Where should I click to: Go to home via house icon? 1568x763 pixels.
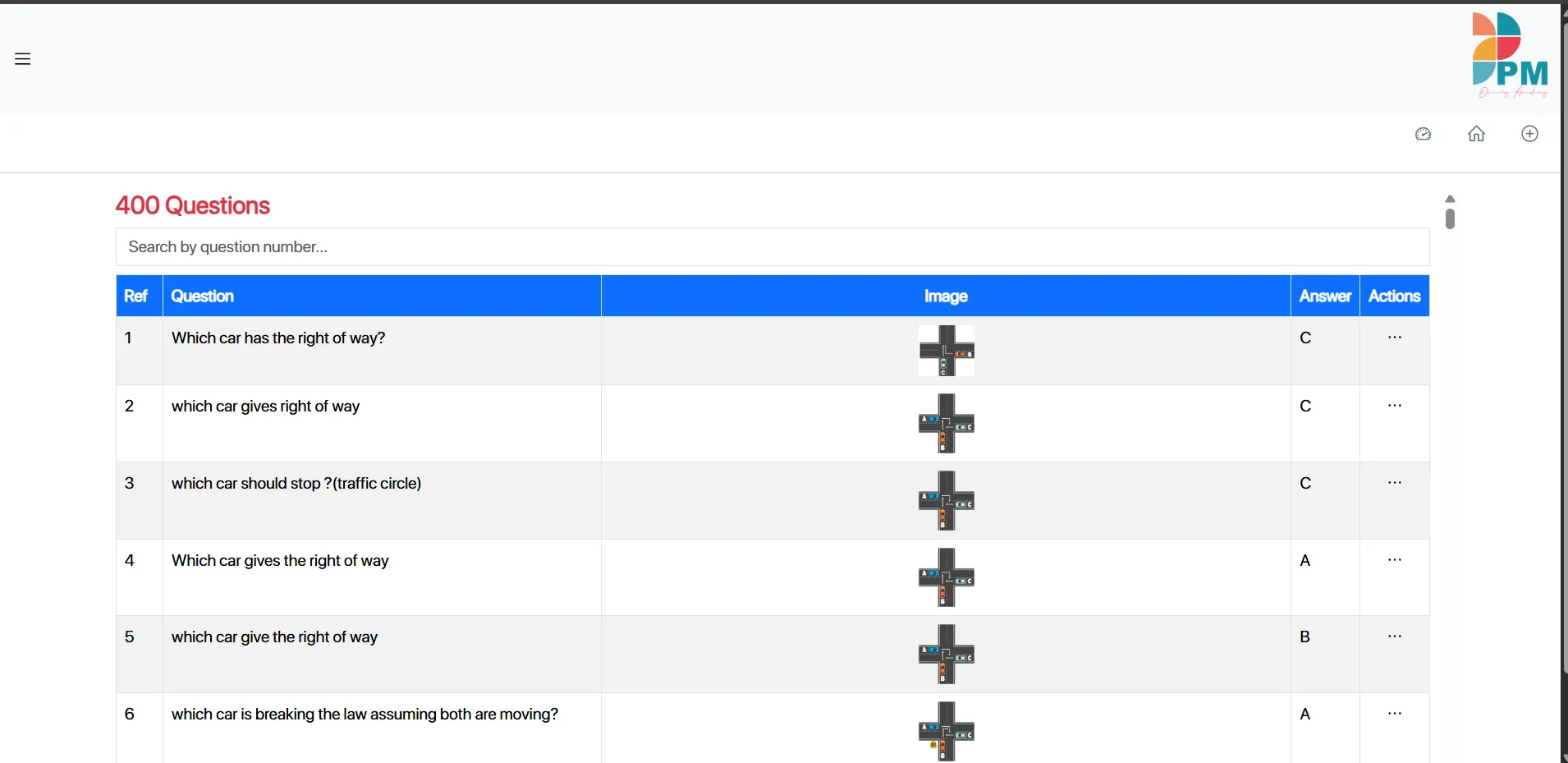pyautogui.click(x=1476, y=134)
